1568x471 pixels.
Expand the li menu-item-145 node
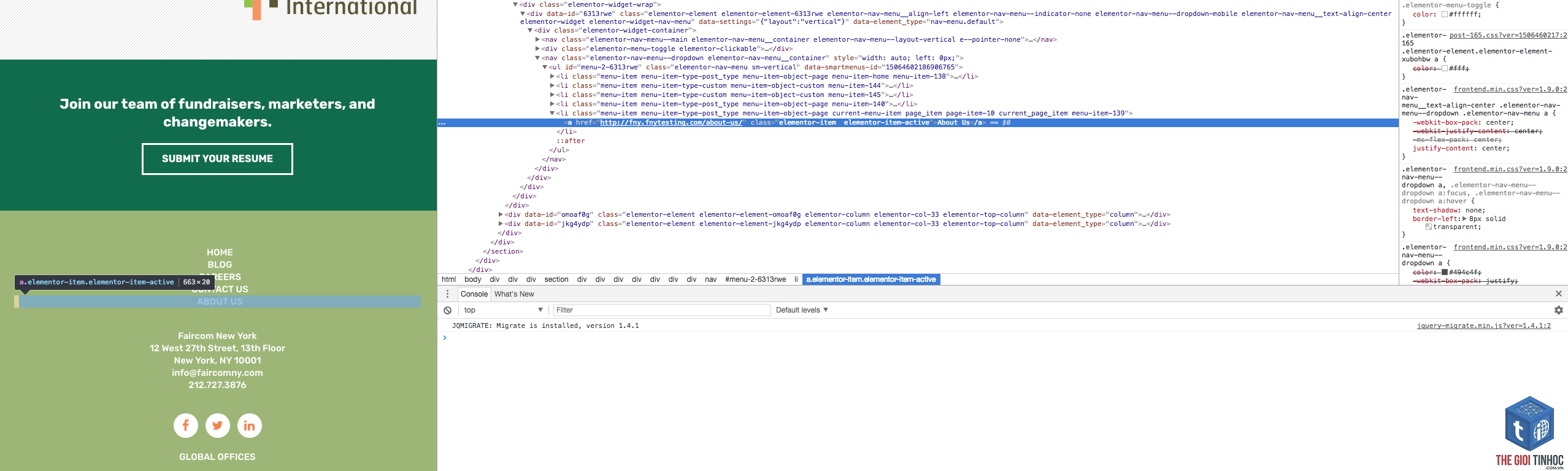[x=552, y=95]
